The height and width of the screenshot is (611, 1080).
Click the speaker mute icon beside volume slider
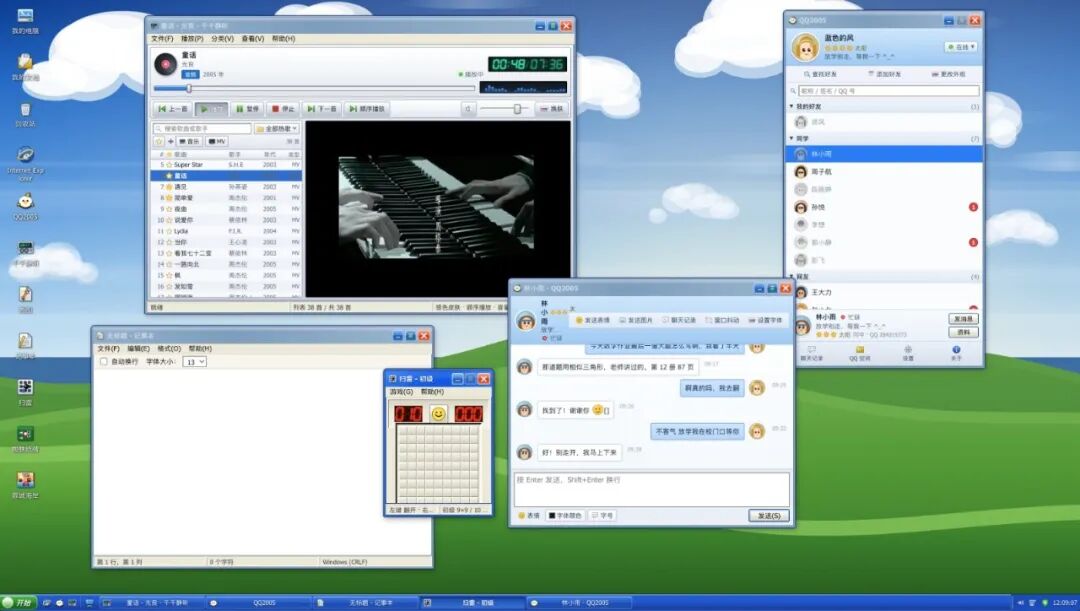[x=468, y=109]
